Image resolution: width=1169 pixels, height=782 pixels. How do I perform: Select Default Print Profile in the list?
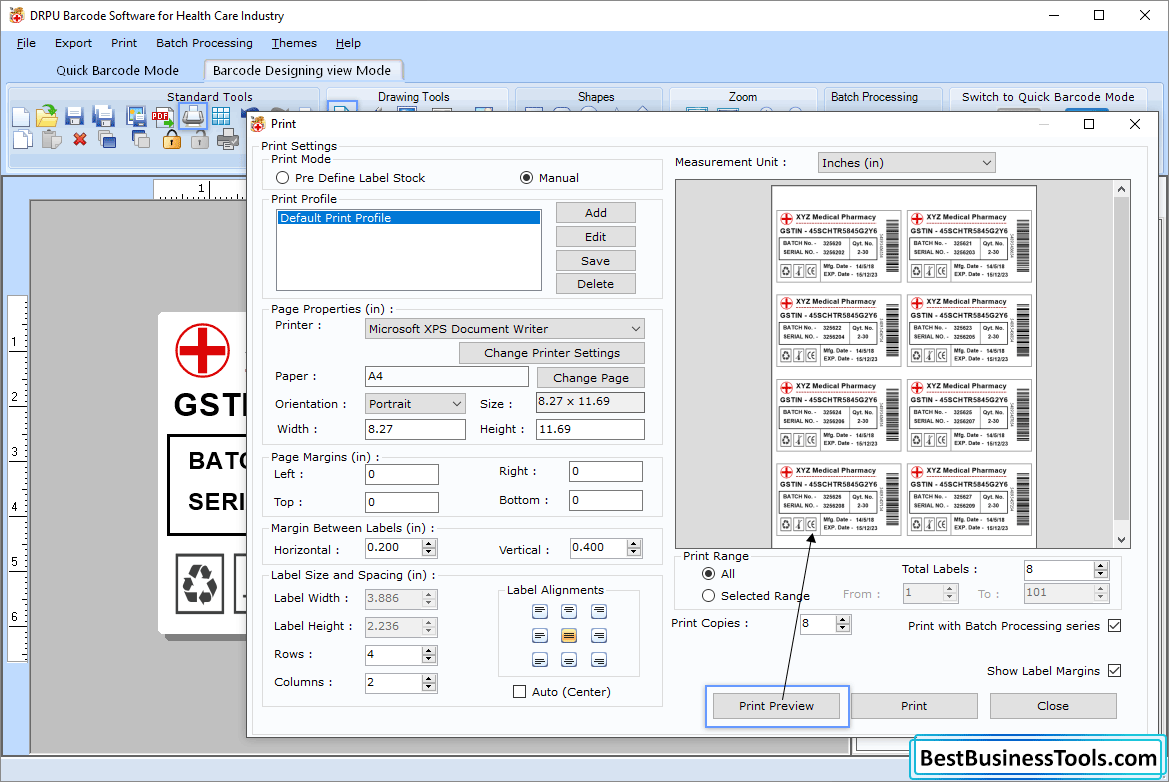coord(409,218)
